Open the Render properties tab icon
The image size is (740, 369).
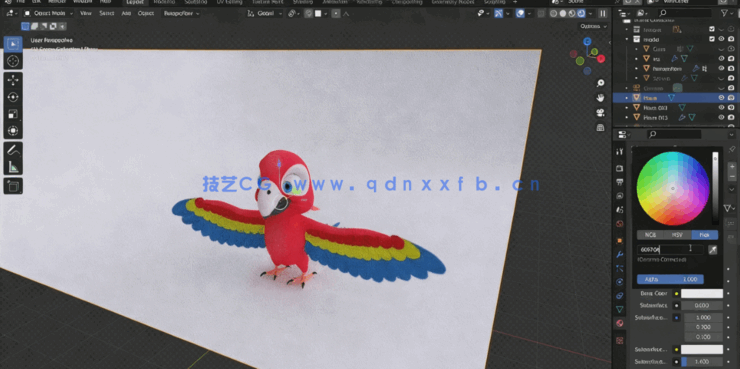click(620, 168)
